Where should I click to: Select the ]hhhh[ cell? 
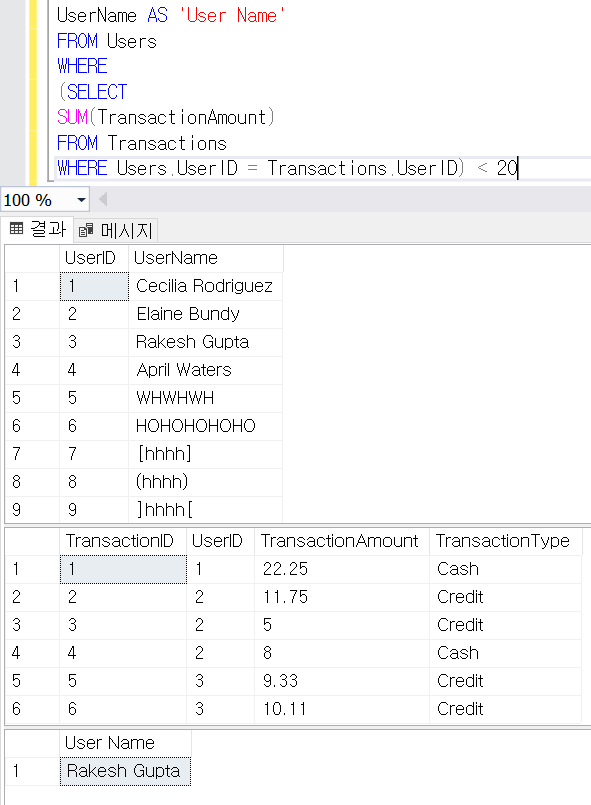coord(205,509)
